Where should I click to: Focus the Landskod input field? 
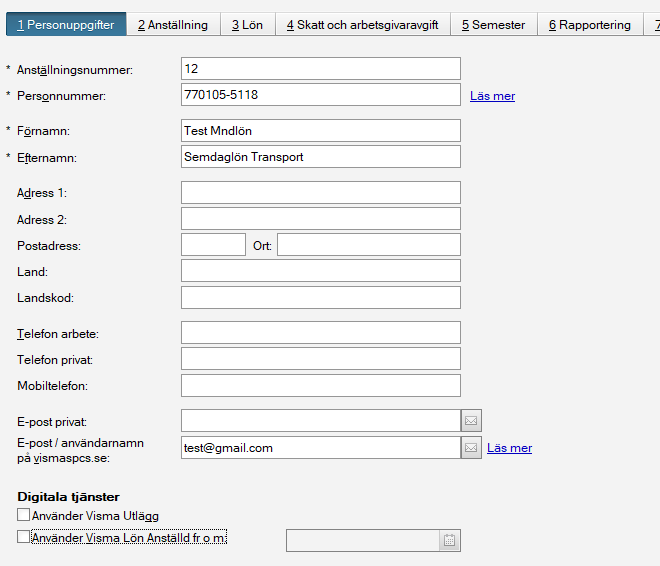coord(321,298)
